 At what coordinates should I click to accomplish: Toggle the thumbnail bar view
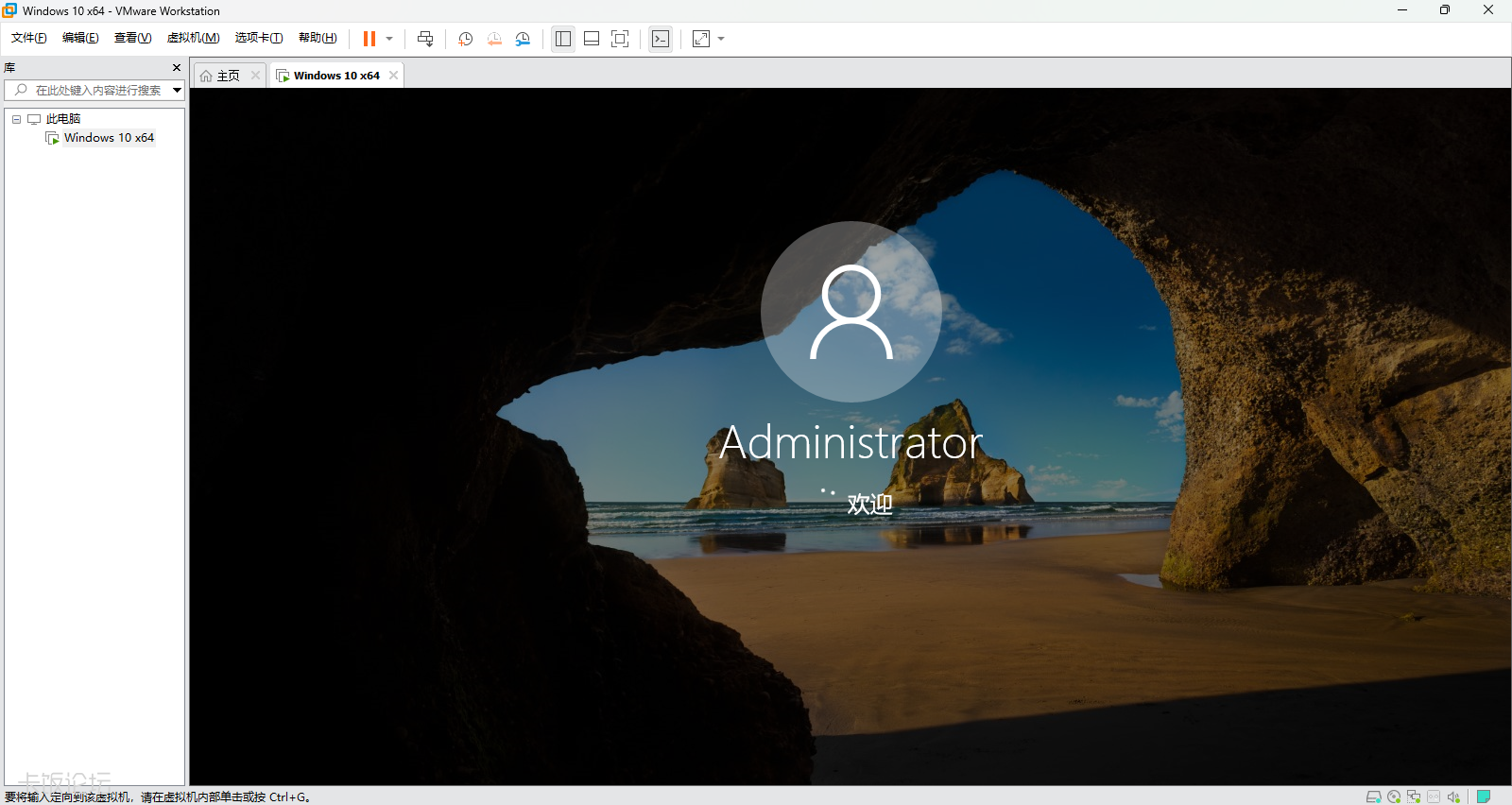(592, 39)
